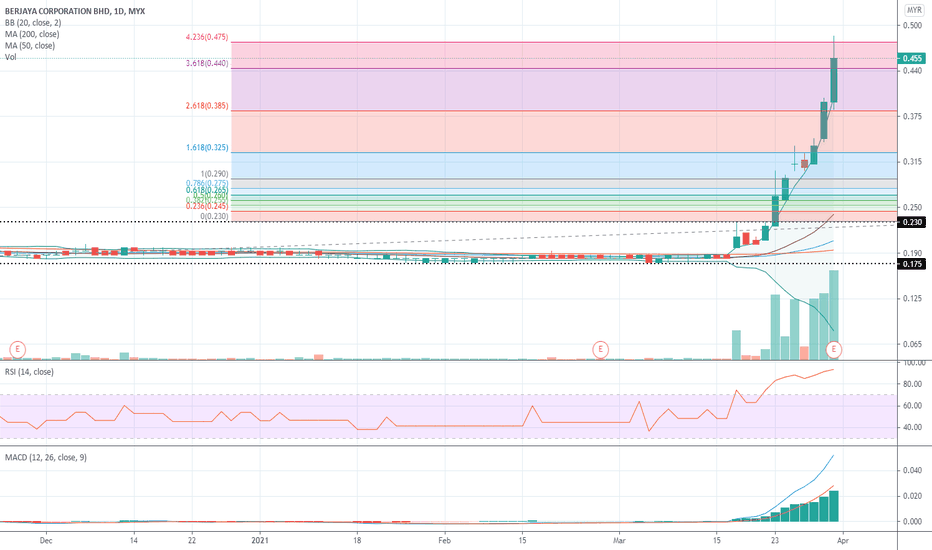Screen dimensions: 932x550
Task: Click the MYR currency label
Action: pyautogui.click(x=914, y=11)
